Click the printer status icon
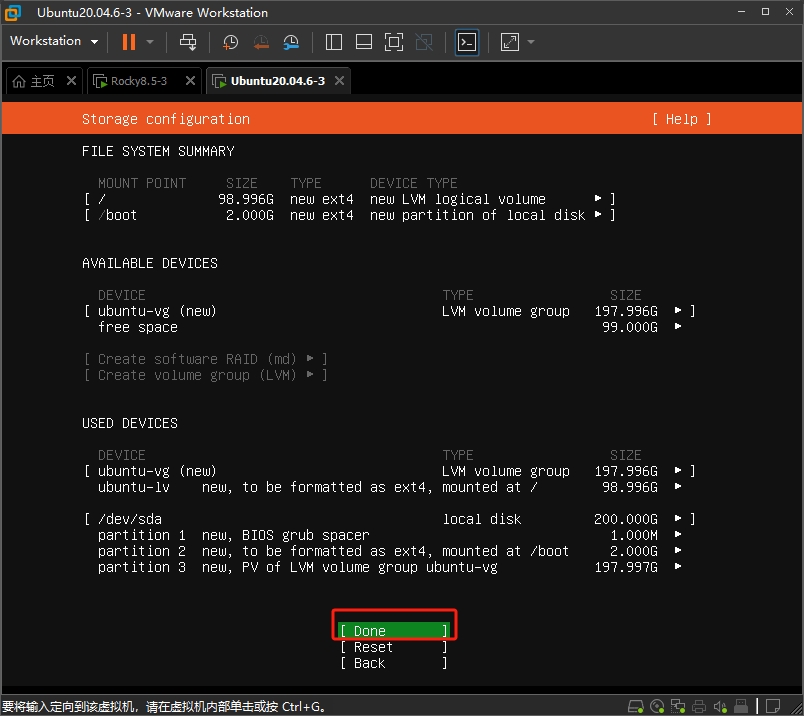804x716 pixels. [x=699, y=706]
